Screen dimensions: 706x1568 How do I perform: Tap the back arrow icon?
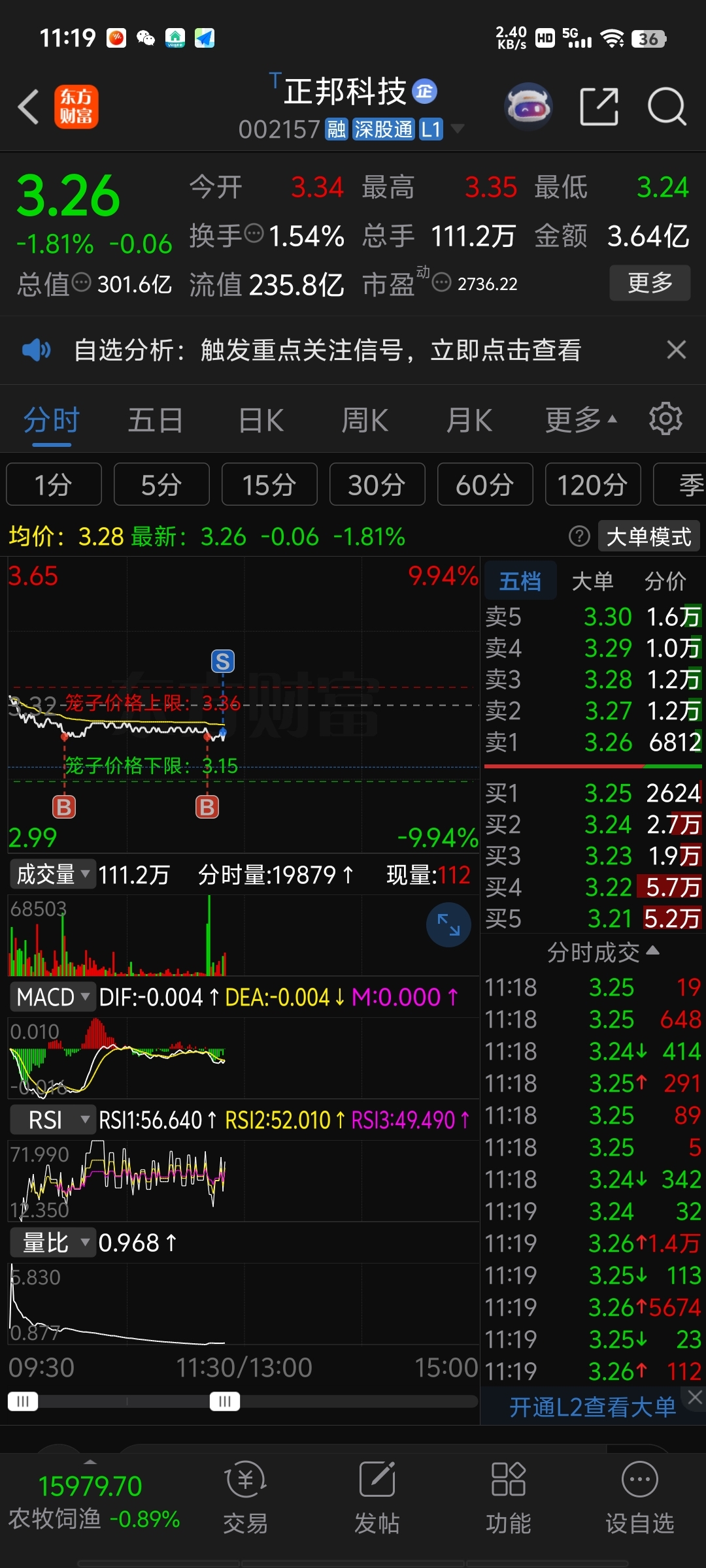click(29, 106)
